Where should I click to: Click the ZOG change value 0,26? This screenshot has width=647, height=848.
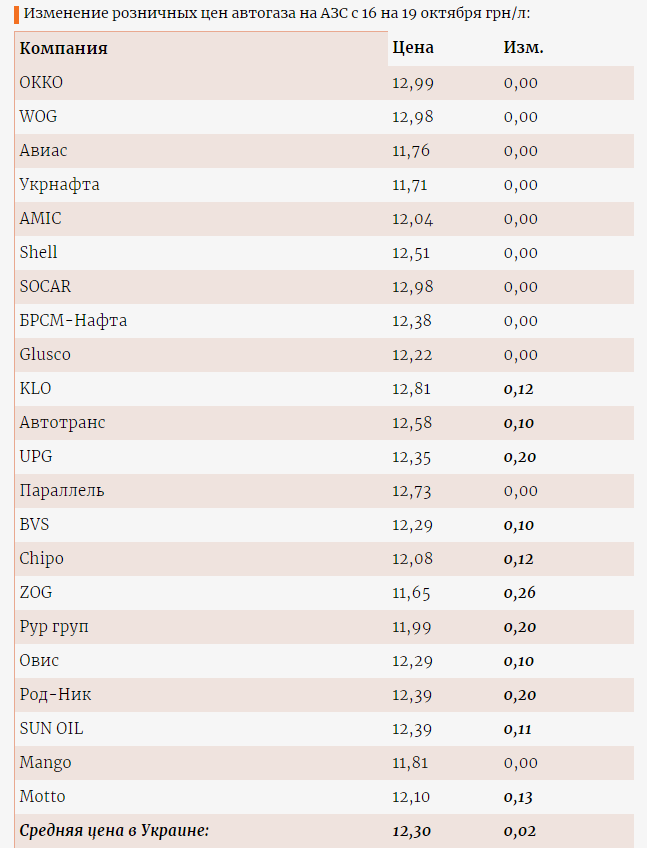(x=519, y=593)
